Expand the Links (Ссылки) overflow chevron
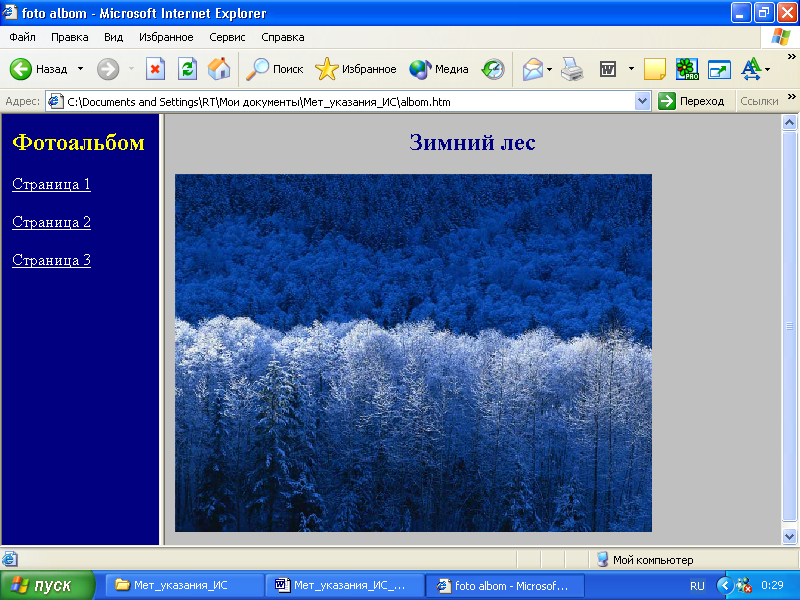 coord(791,96)
